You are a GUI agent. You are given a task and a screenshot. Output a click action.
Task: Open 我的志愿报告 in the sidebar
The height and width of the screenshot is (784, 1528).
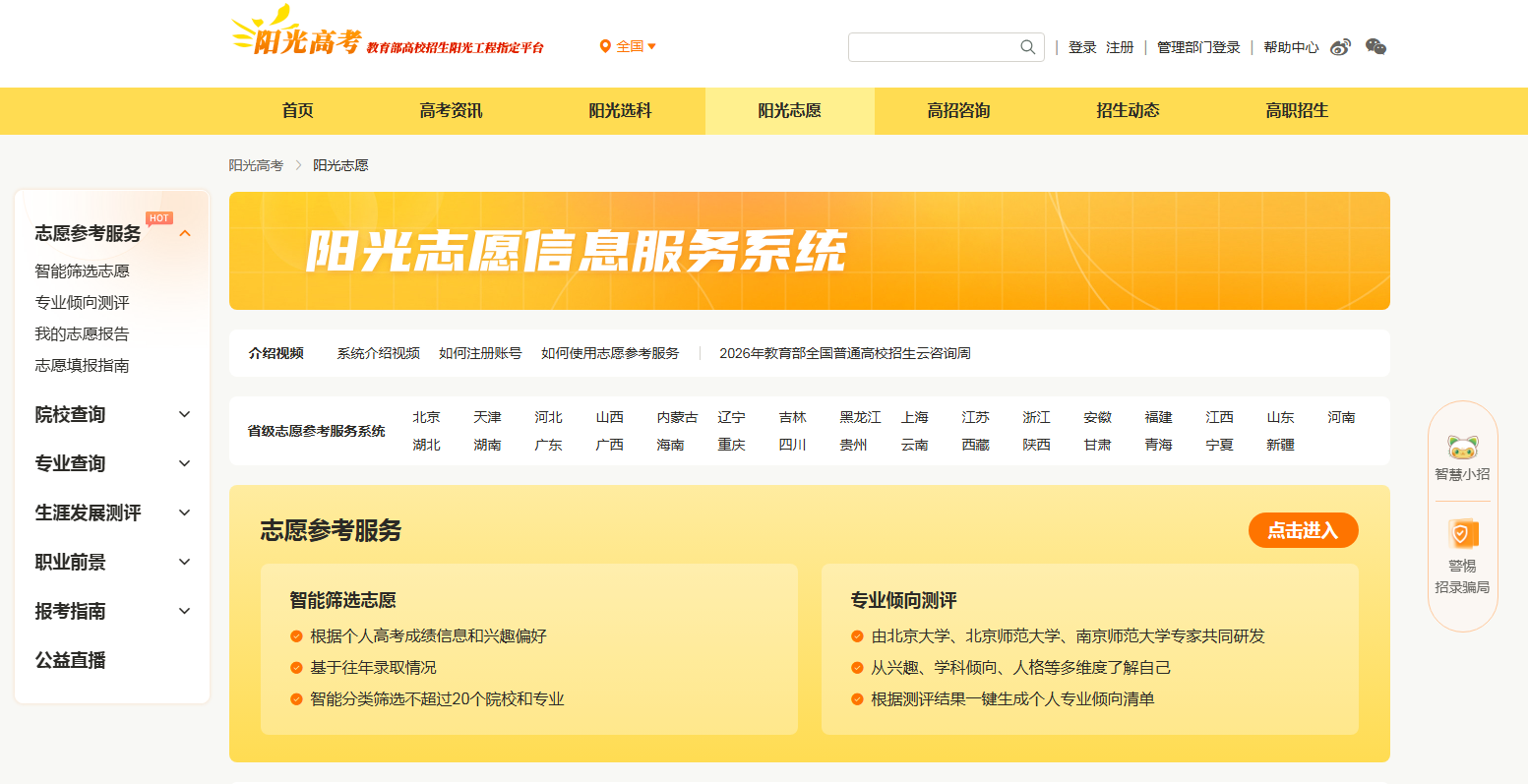coord(83,334)
